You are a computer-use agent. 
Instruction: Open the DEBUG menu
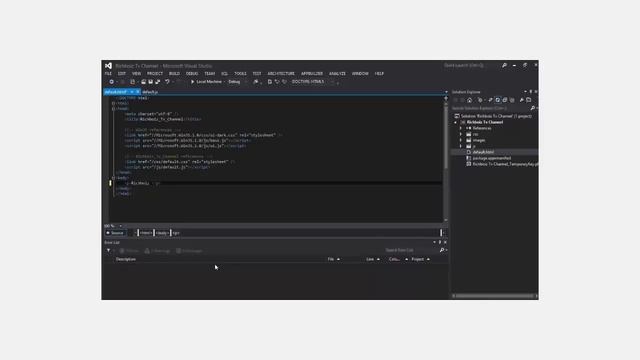[x=192, y=73]
